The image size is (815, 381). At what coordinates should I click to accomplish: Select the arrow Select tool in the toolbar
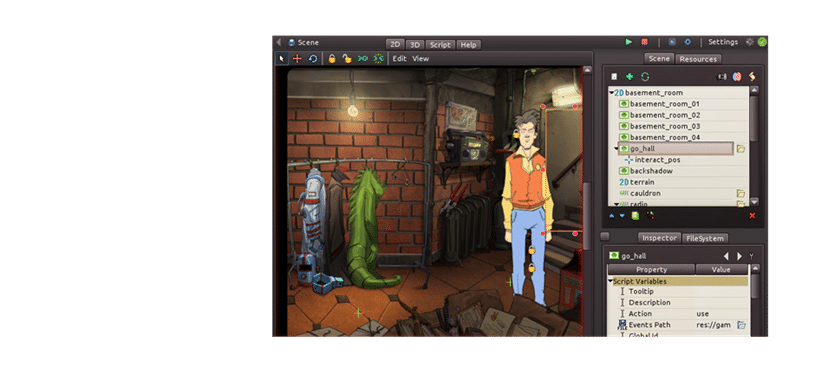[x=282, y=59]
